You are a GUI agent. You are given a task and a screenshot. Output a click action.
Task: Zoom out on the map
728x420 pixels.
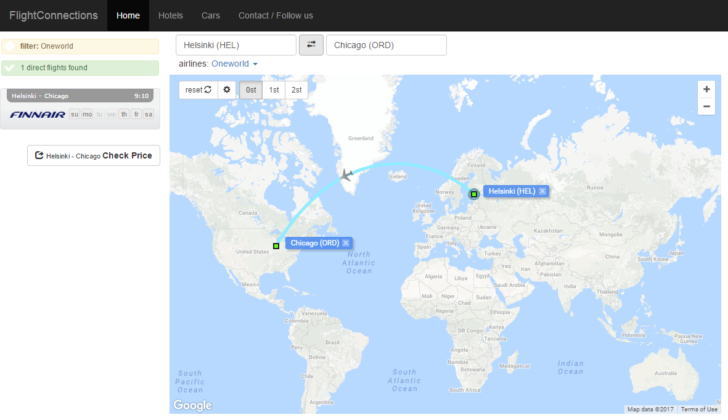coord(706,106)
